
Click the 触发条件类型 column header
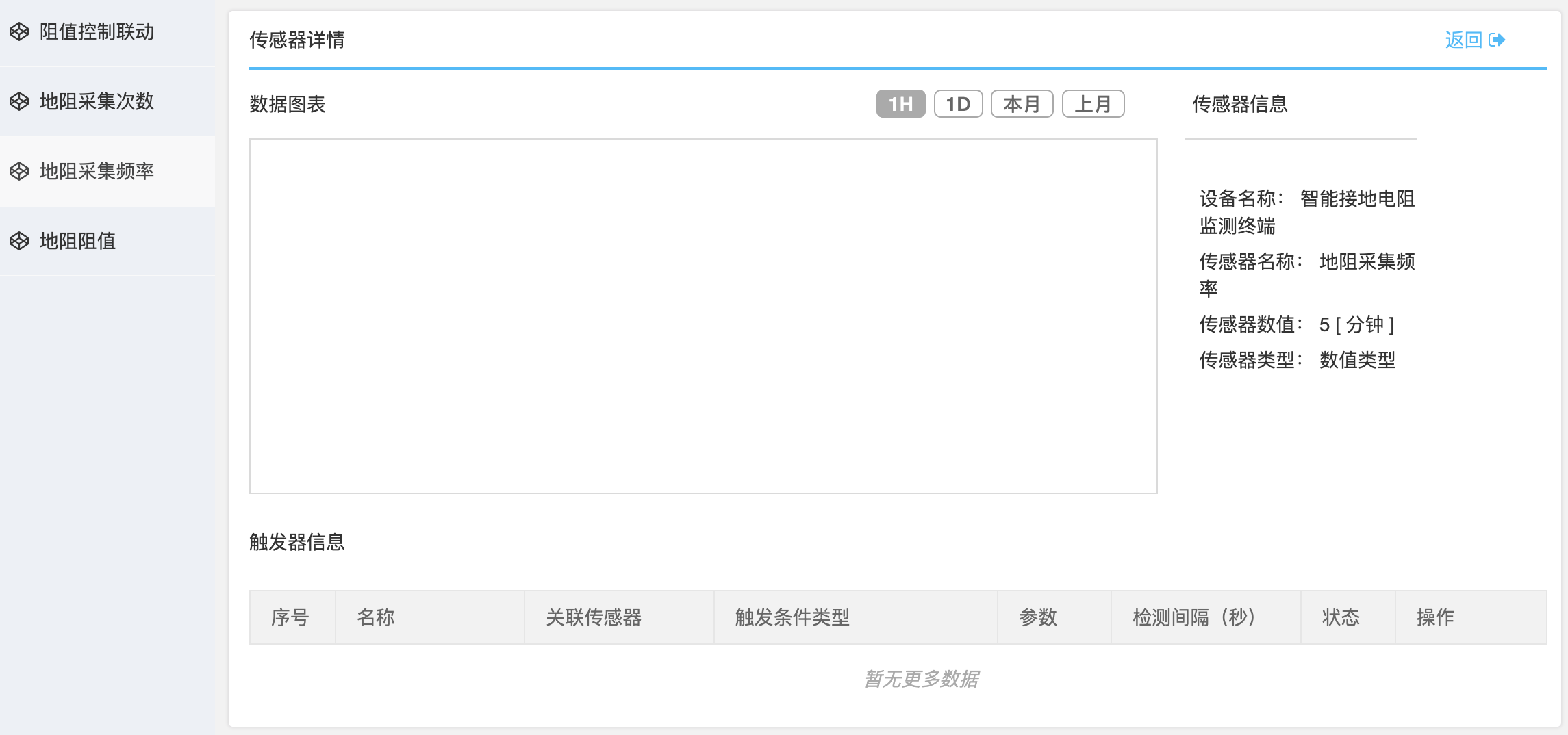792,617
